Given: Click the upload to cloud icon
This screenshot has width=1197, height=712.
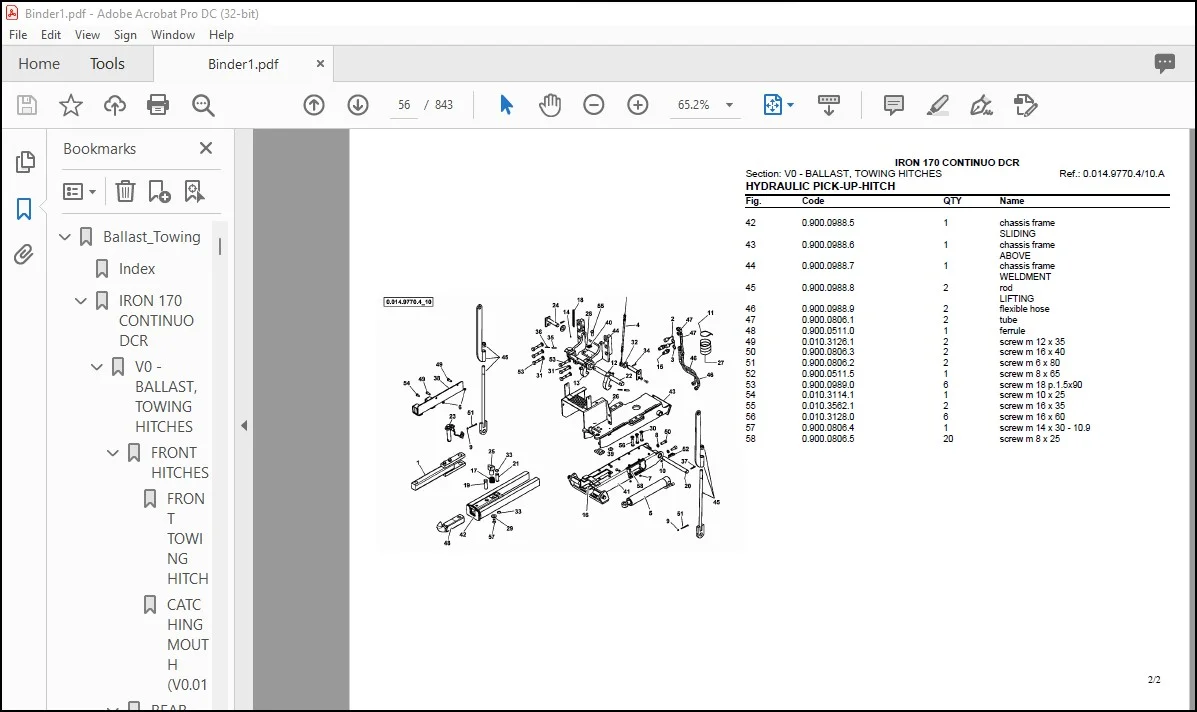Looking at the screenshot, I should 115,105.
